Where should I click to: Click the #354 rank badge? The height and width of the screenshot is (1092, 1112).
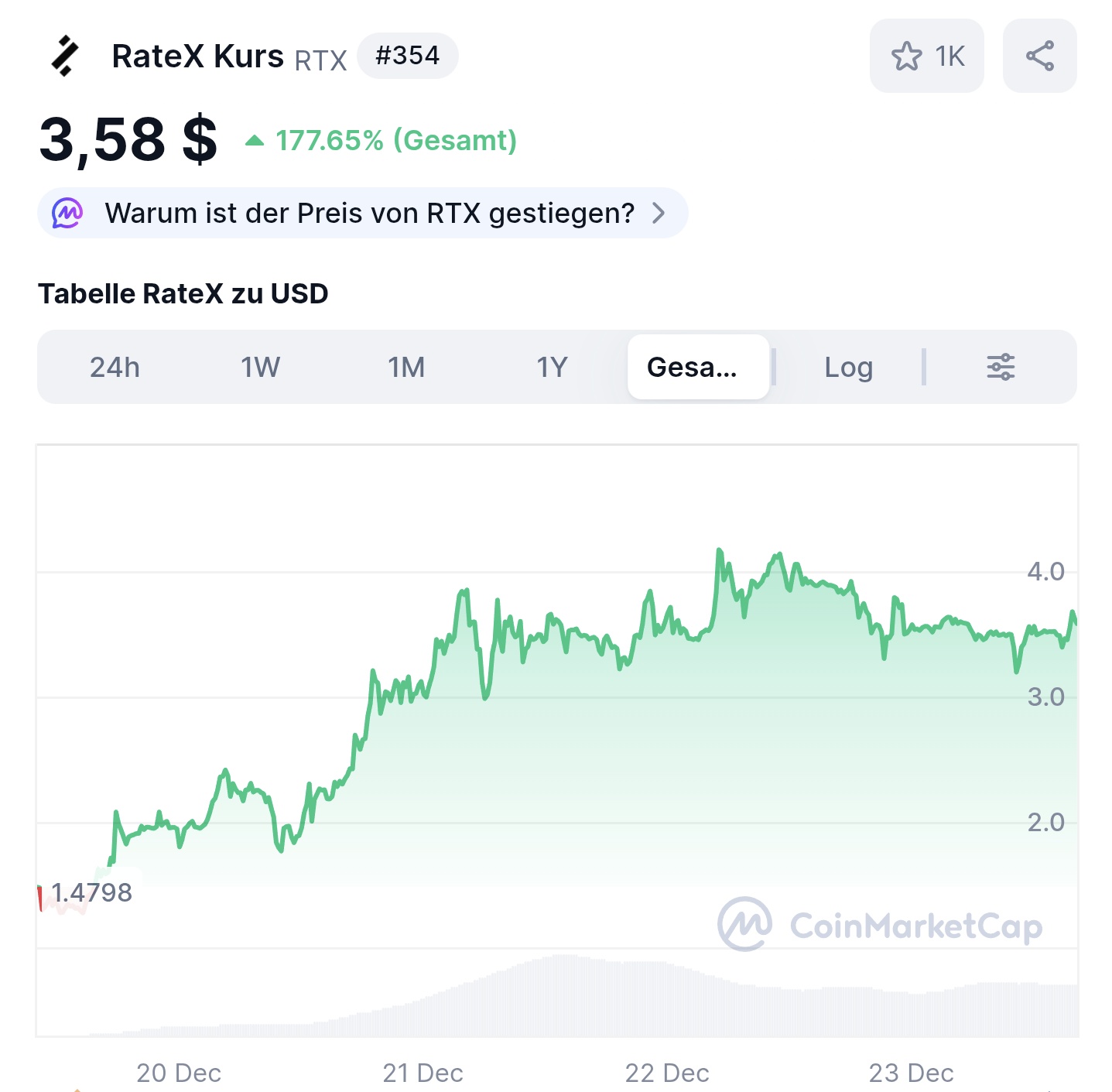pos(407,56)
